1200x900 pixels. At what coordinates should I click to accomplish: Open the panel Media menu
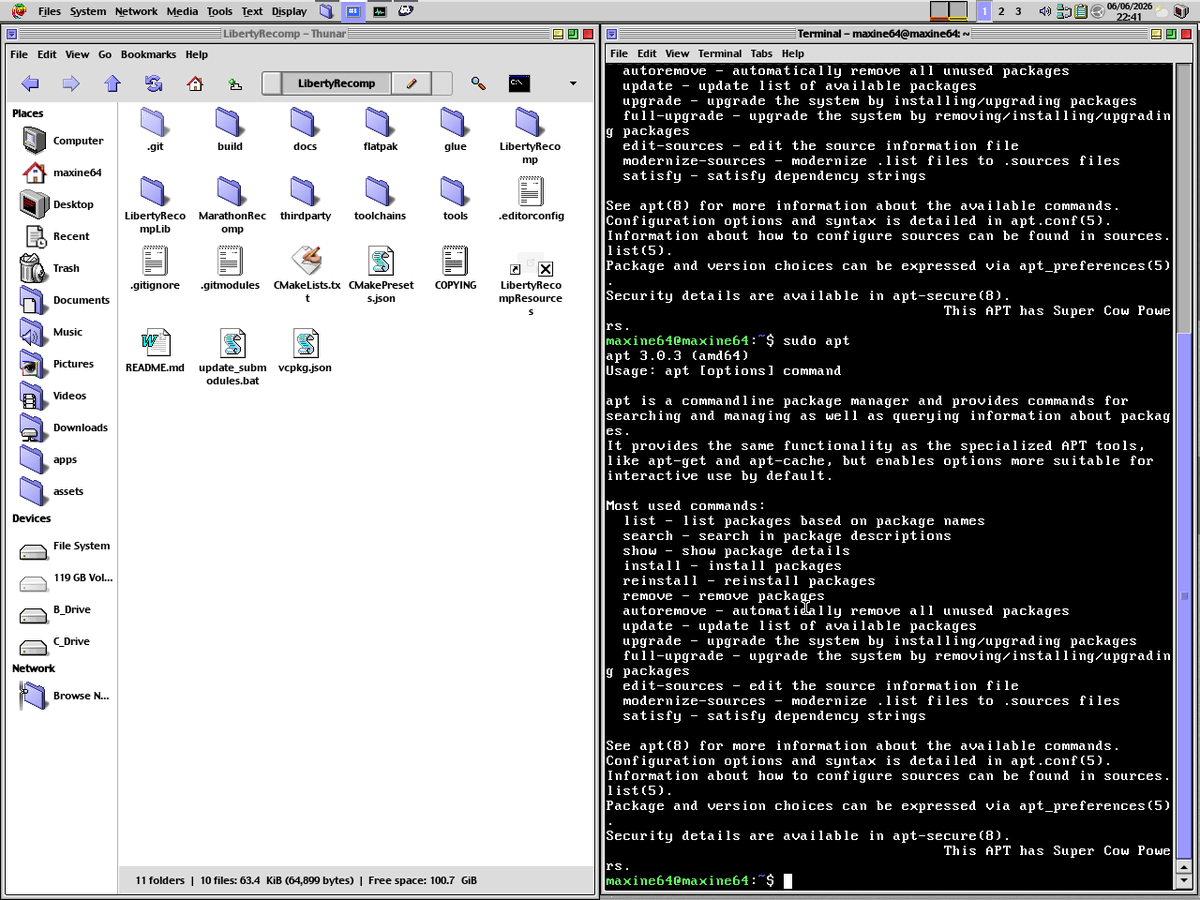coord(182,11)
